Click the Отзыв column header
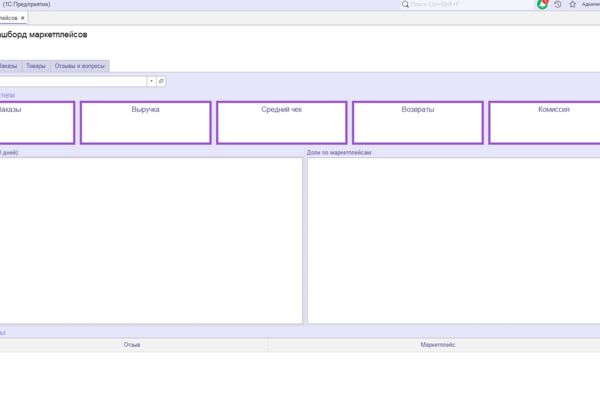The height and width of the screenshot is (400, 600). click(x=132, y=345)
